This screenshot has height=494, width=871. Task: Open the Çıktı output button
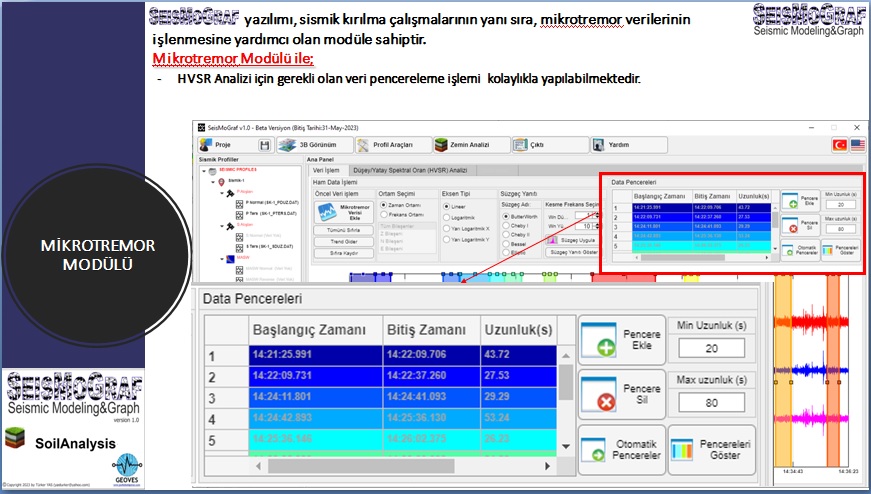pos(550,145)
